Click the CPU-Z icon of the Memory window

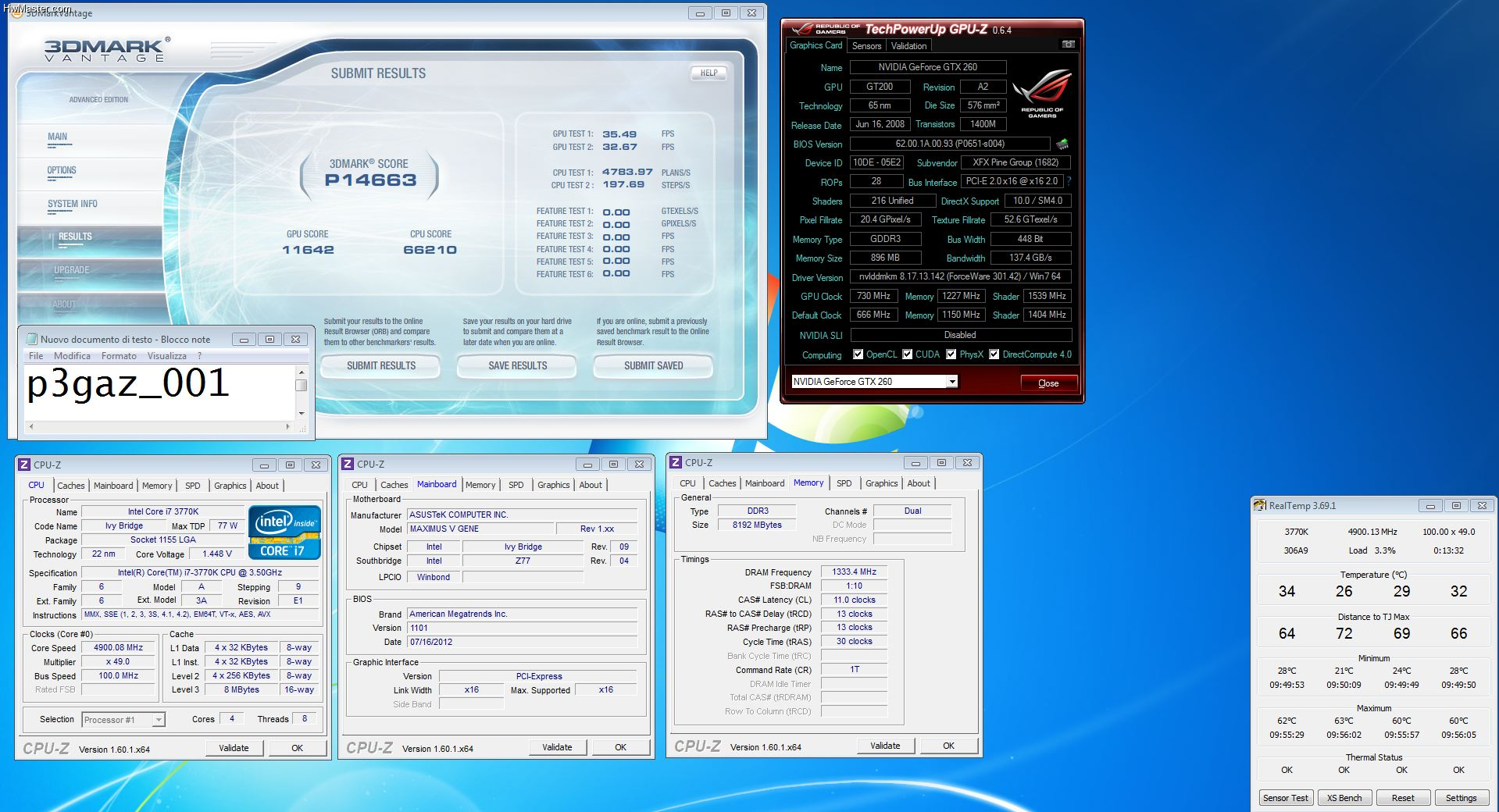click(x=676, y=462)
